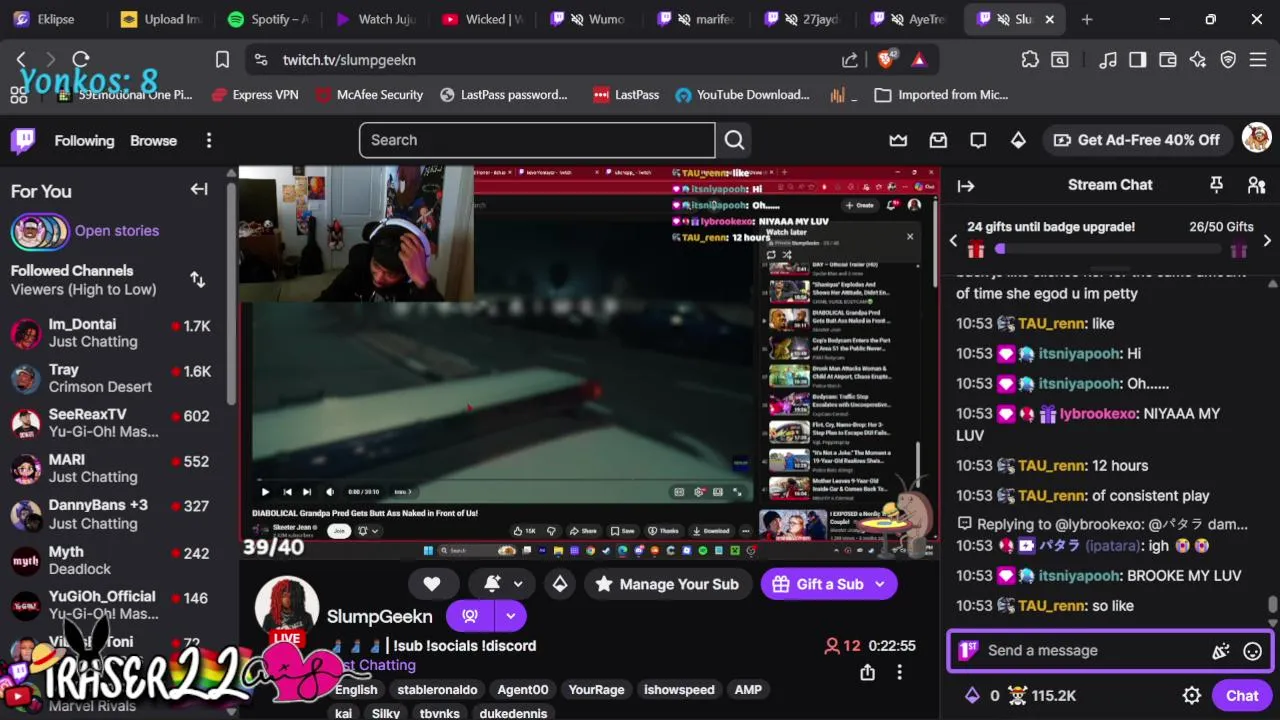
Task: Bookmark this page in the address bar
Action: coord(222,60)
